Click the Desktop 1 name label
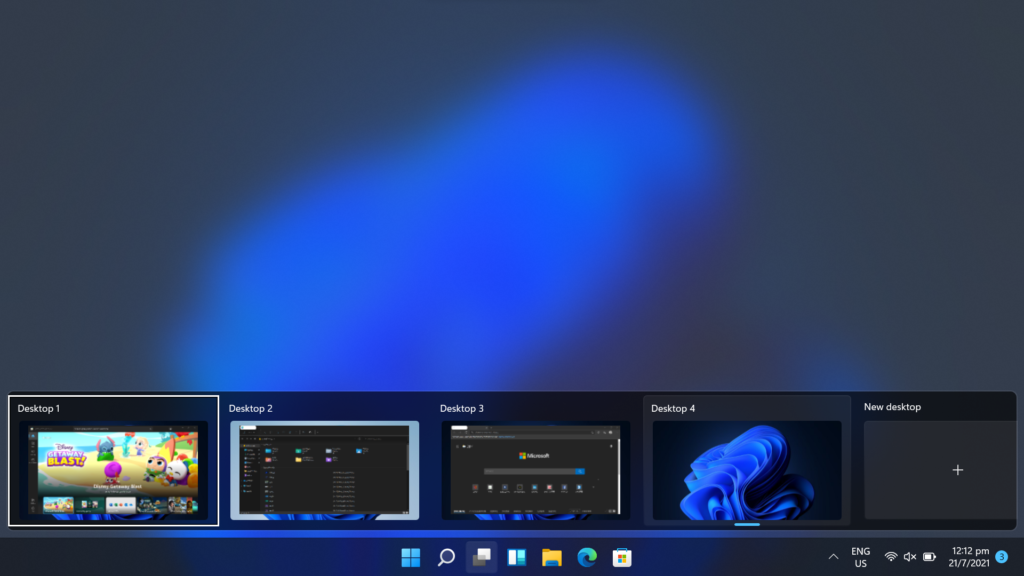Screen dimensions: 1024x576 coord(39,408)
